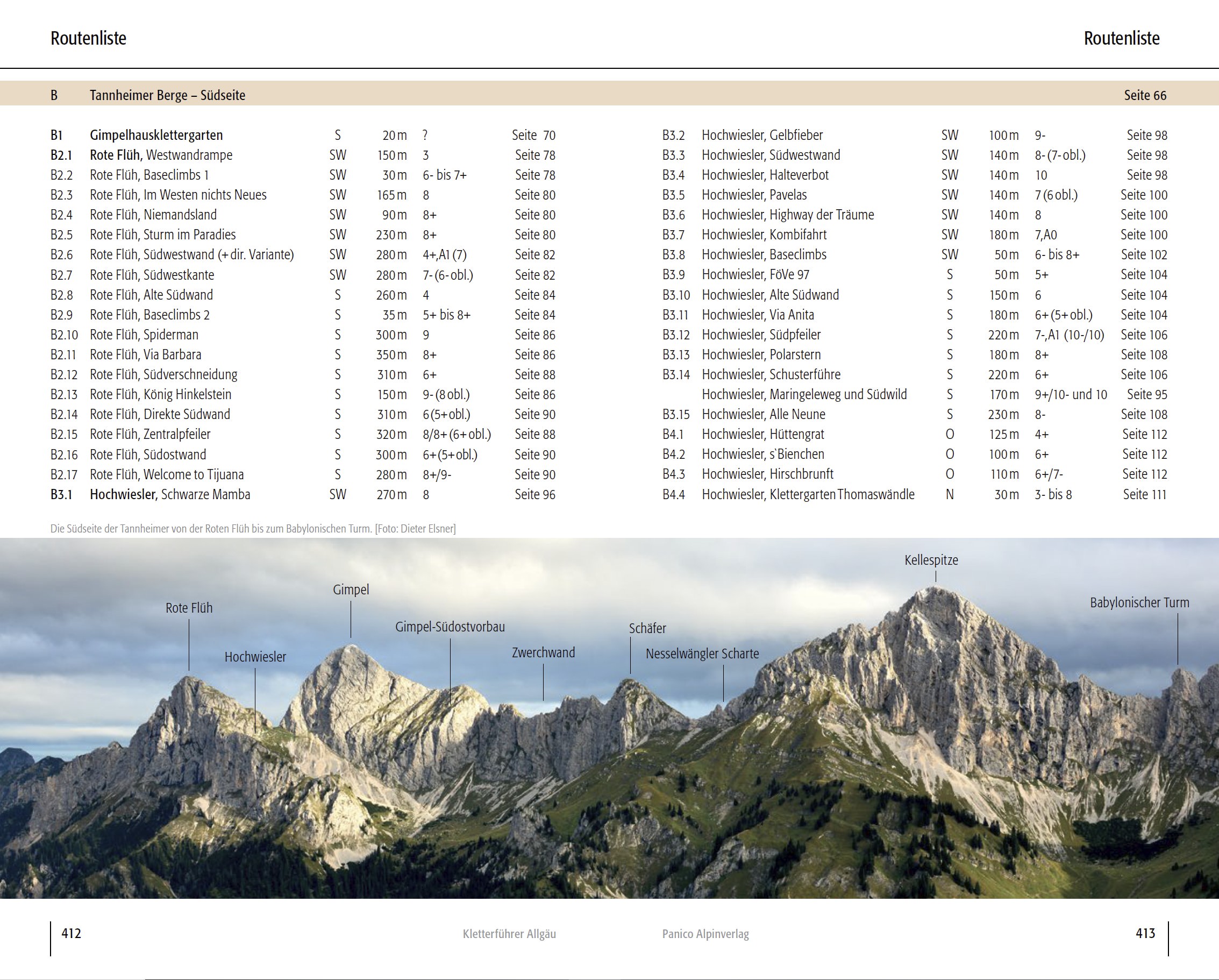Click 'Rote Flüh, Südwestwand (+ dir. Variante)'
This screenshot has height=980, width=1219.
pyautogui.click(x=191, y=254)
